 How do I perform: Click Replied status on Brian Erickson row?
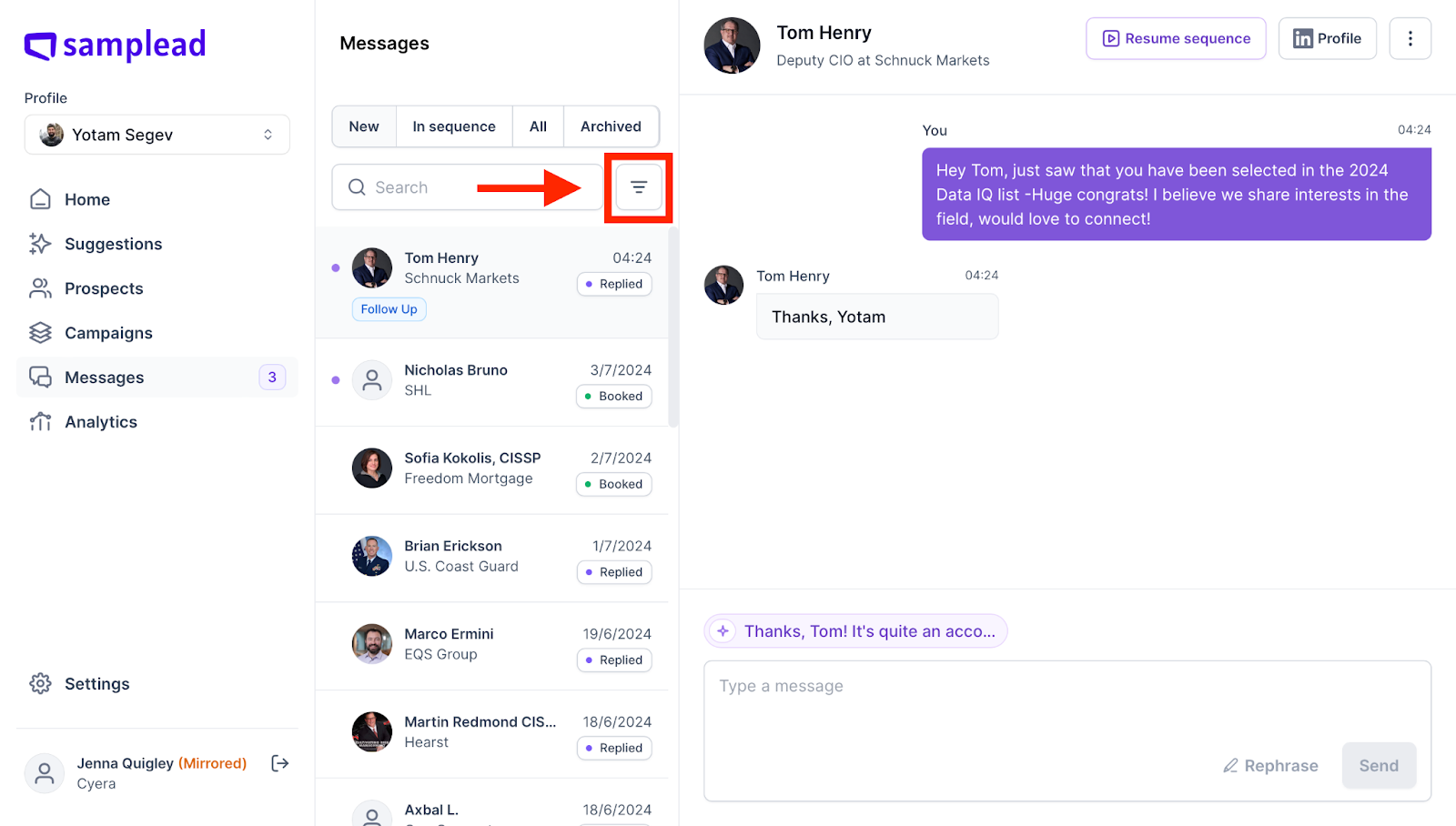pos(614,572)
